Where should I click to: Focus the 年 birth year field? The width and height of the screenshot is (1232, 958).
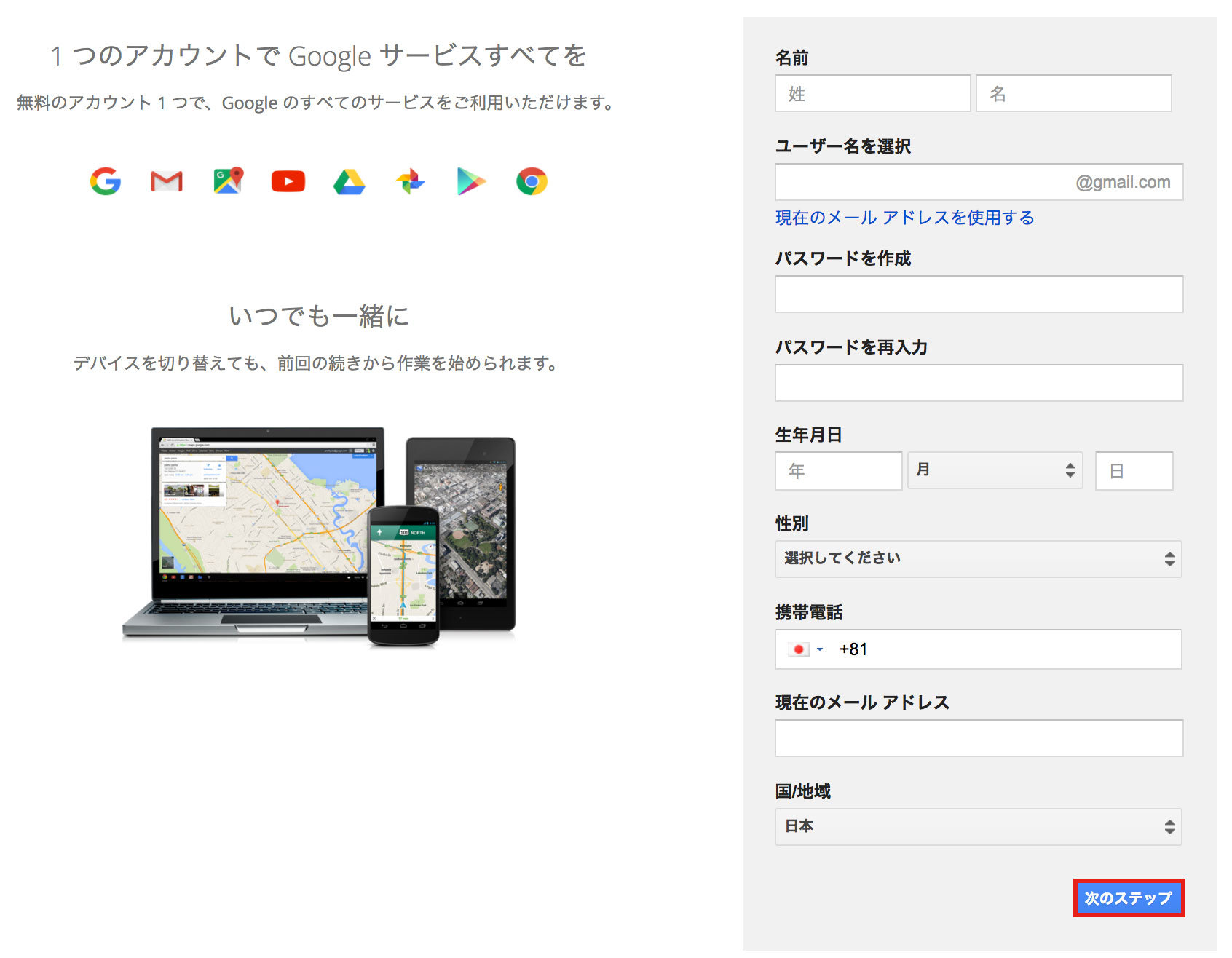point(839,470)
